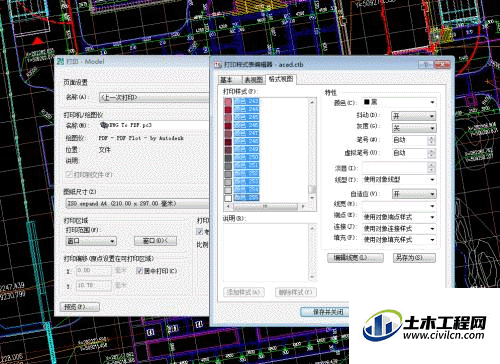500x364 pixels.
Task: Select plot style 颜色 253
Action: tap(246, 181)
